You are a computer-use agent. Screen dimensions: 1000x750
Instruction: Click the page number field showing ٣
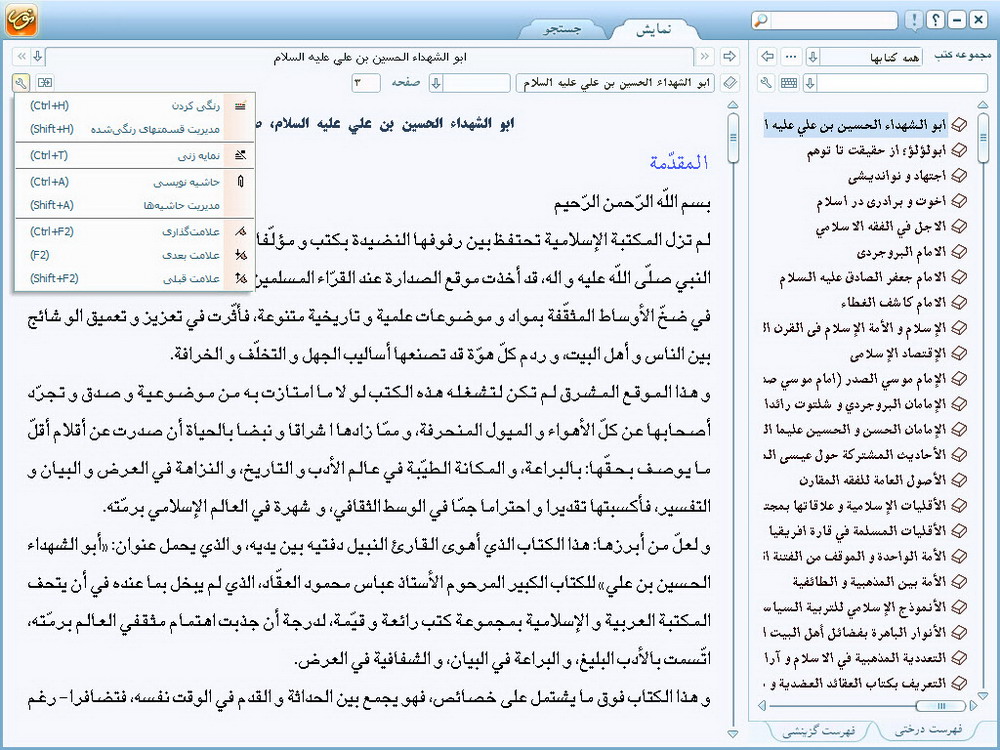pyautogui.click(x=366, y=83)
